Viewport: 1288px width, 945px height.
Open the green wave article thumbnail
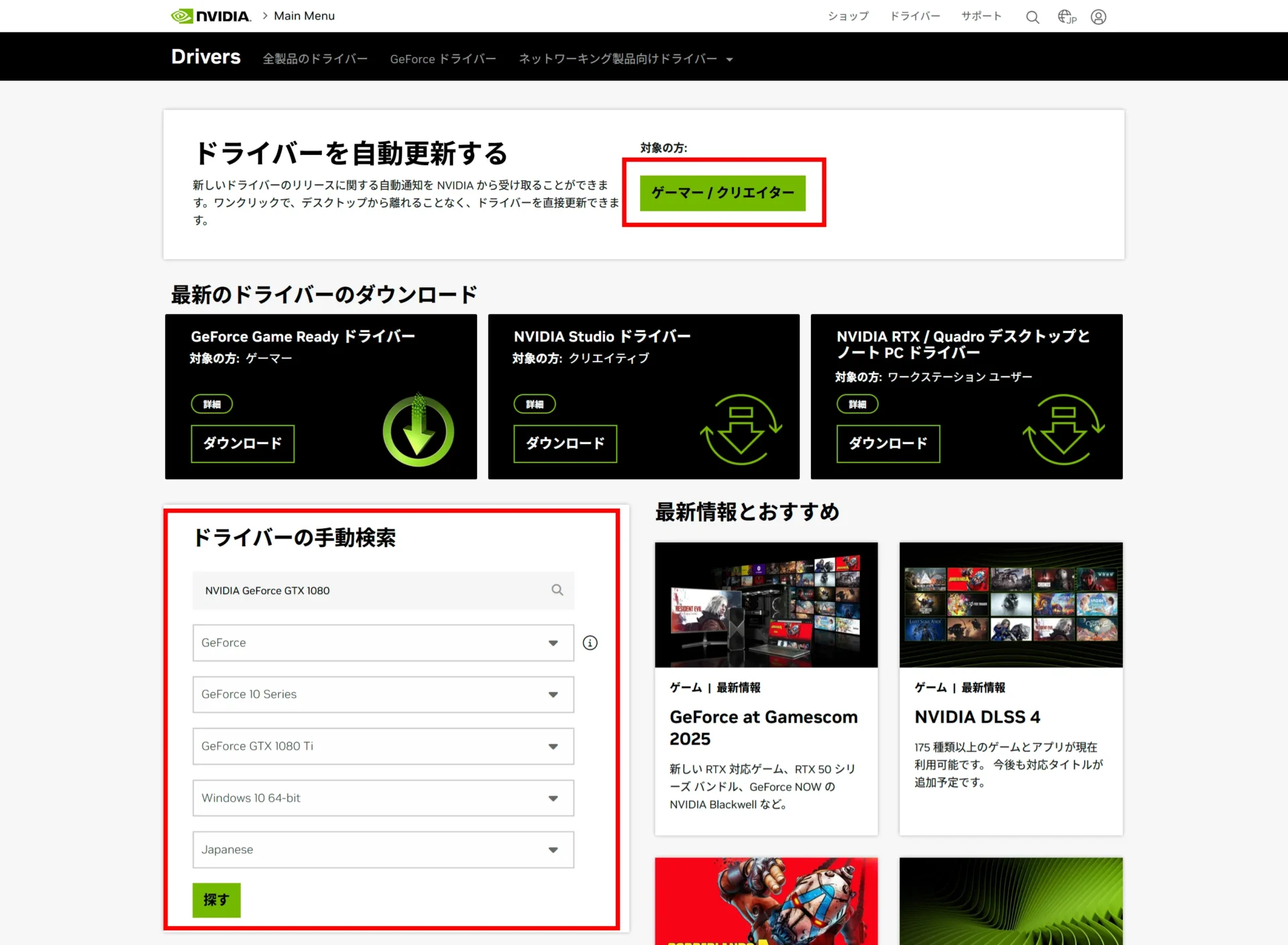coord(1011,901)
